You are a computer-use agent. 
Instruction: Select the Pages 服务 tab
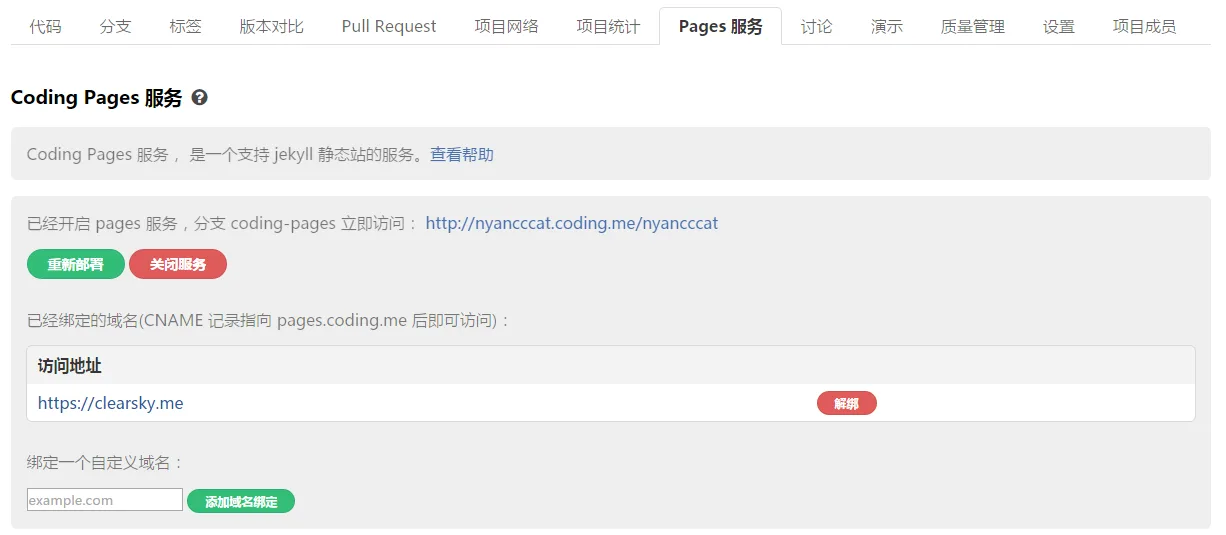coord(720,26)
